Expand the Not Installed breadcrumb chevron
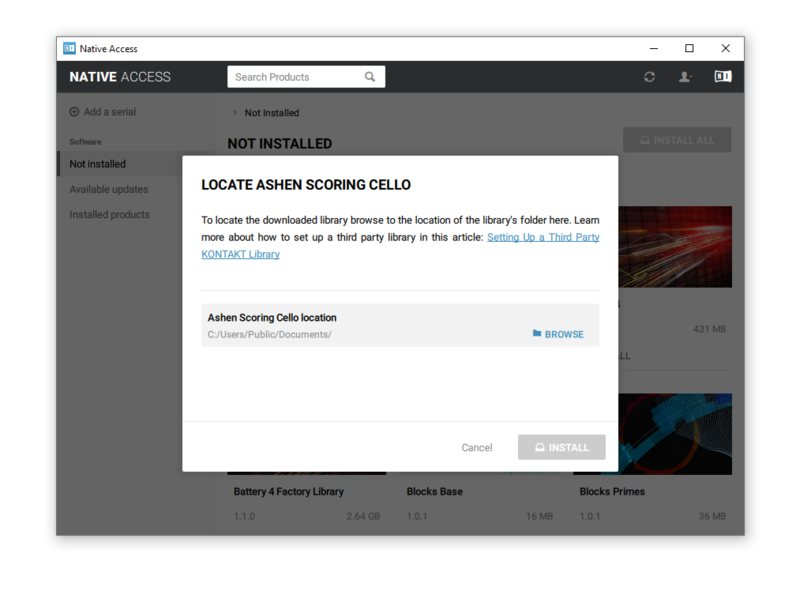This screenshot has width=800, height=591. 235,112
